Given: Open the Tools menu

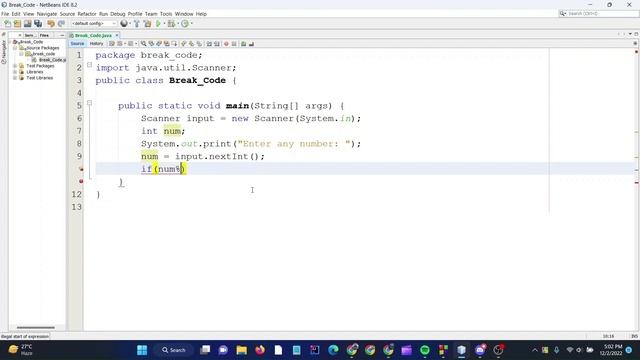Looking at the screenshot, I should coord(166,14).
